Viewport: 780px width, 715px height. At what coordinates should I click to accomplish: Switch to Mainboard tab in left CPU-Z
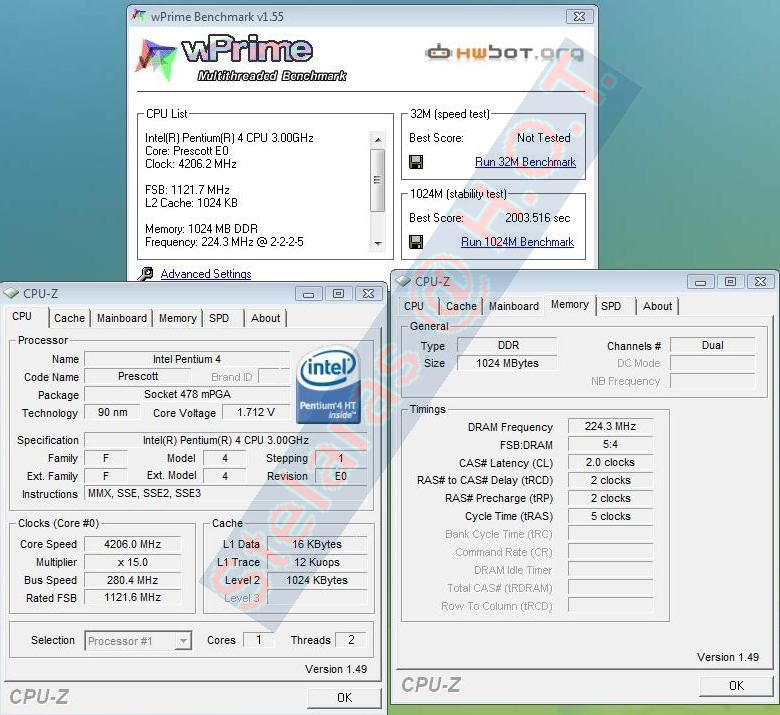122,318
